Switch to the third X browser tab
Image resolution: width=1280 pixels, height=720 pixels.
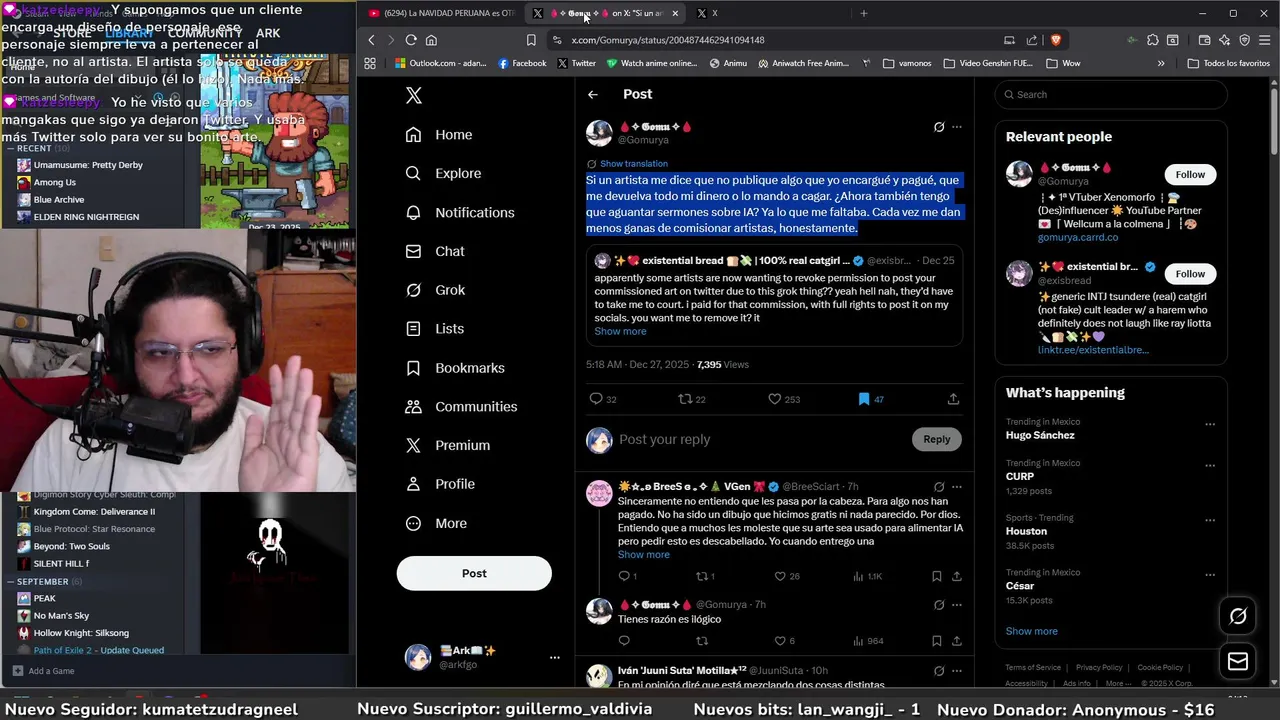[707, 13]
